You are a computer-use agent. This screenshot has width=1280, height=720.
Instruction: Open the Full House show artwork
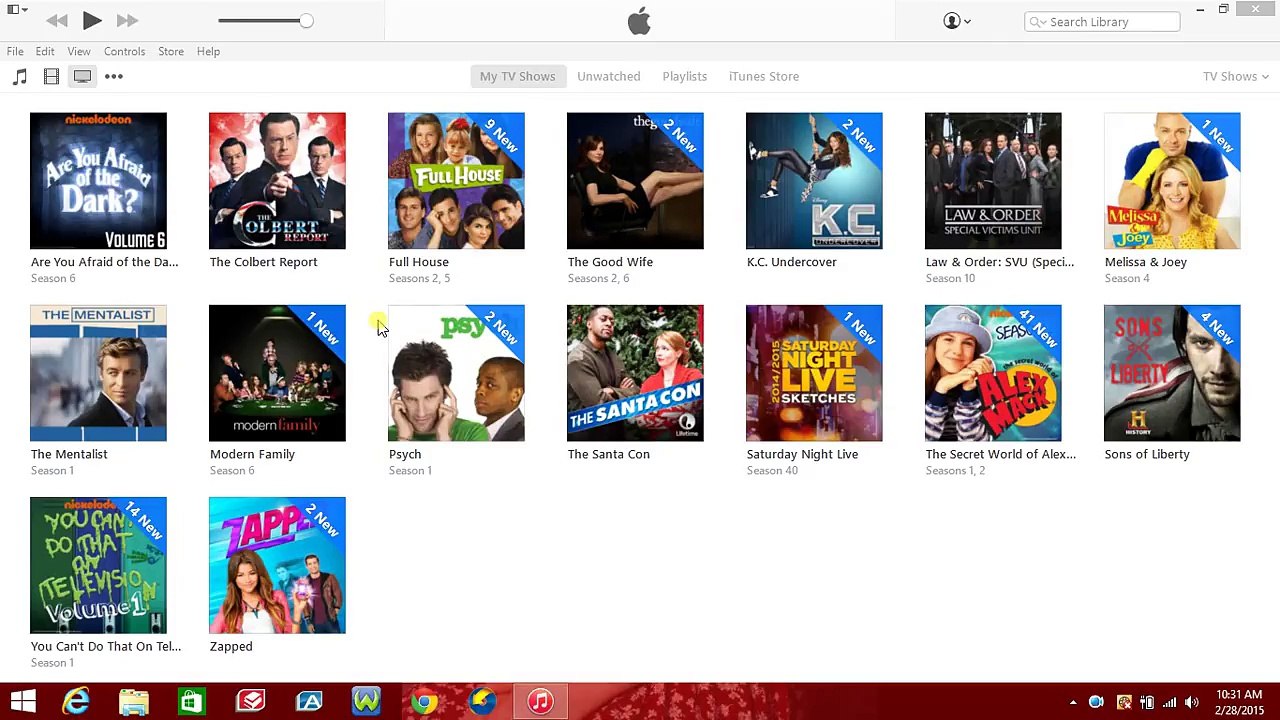pos(456,181)
